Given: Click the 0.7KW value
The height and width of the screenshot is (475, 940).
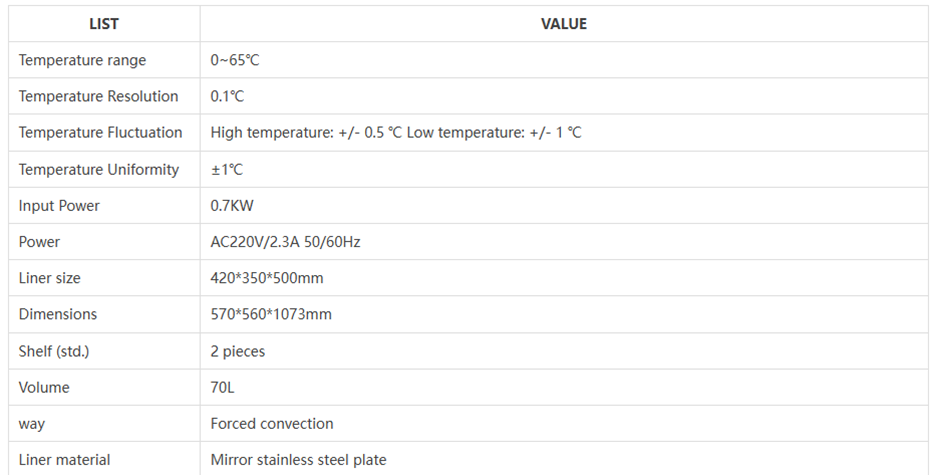Looking at the screenshot, I should 231,205.
